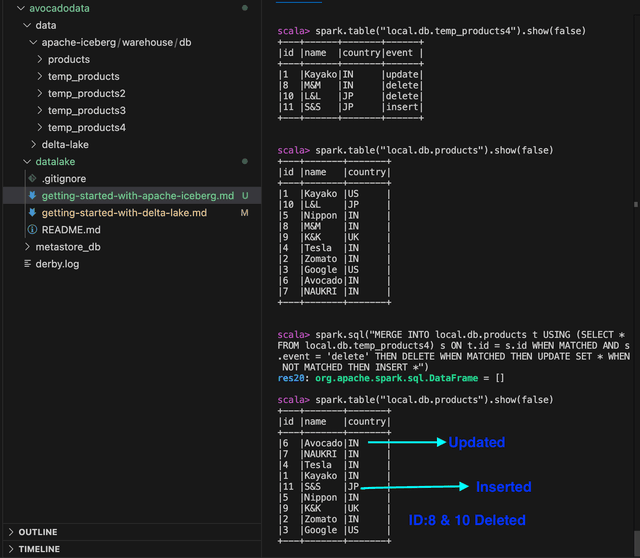Viewport: 640px width, 558px height.
Task: Click the Google US row in final table
Action: point(334,530)
